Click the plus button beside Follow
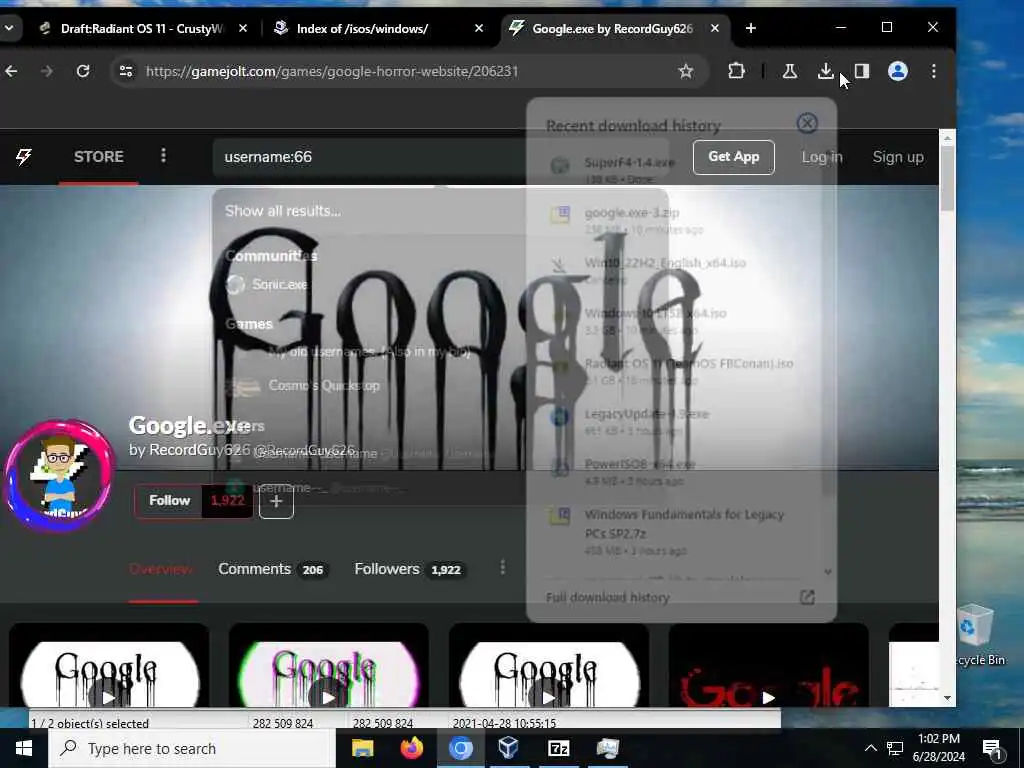The height and width of the screenshot is (768, 1024). pyautogui.click(x=276, y=502)
